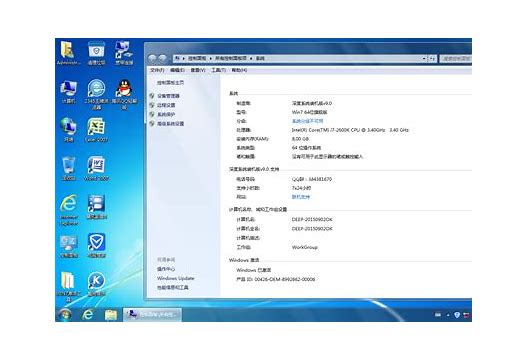Open the 文件(F) menu
Viewport: 528px width, 360px height.
pos(157,70)
